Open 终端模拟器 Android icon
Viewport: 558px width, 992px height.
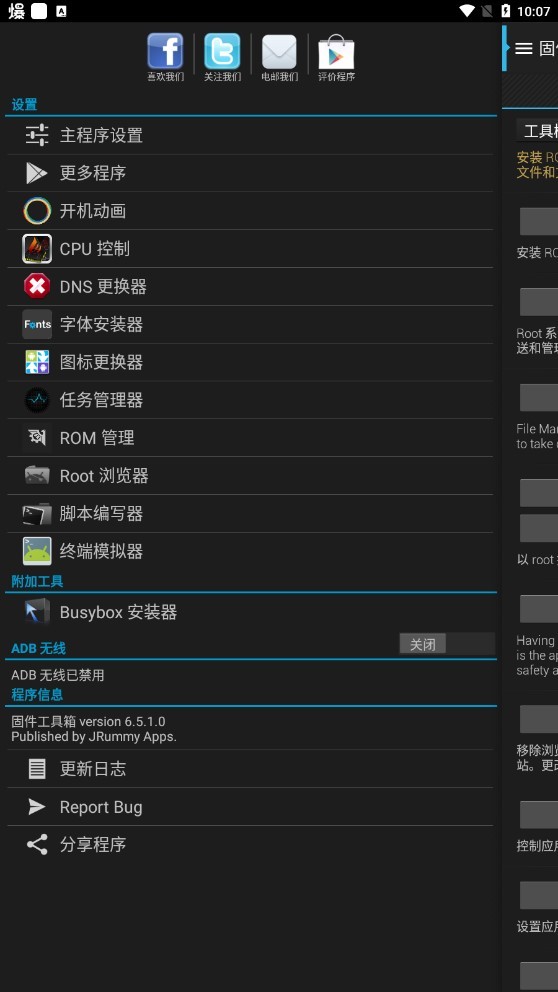coord(37,551)
